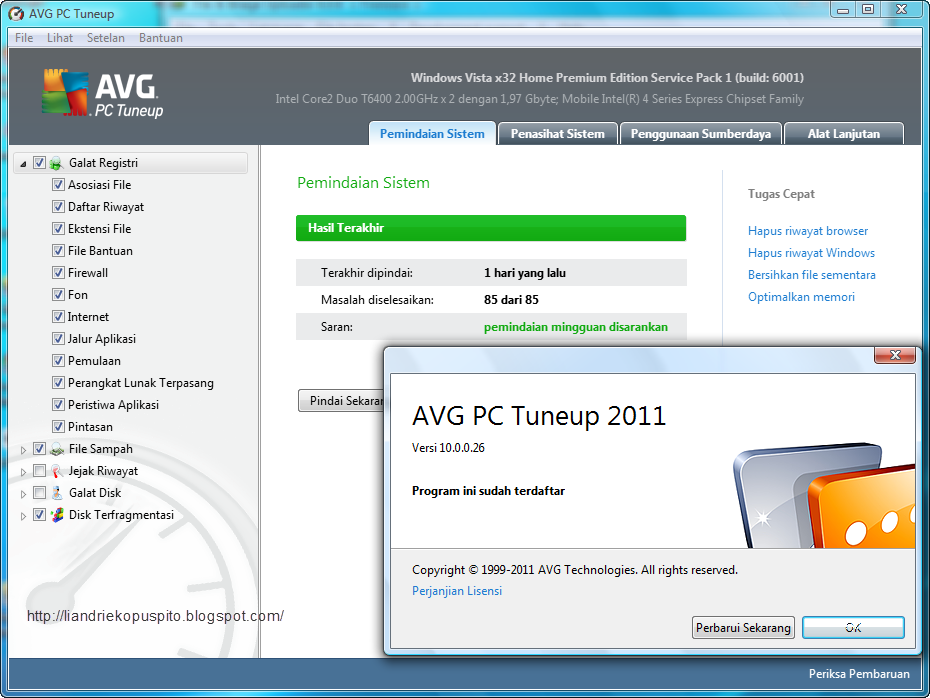Switch to the Alat Lanjutan tab
The image size is (930, 698).
pyautogui.click(x=843, y=133)
